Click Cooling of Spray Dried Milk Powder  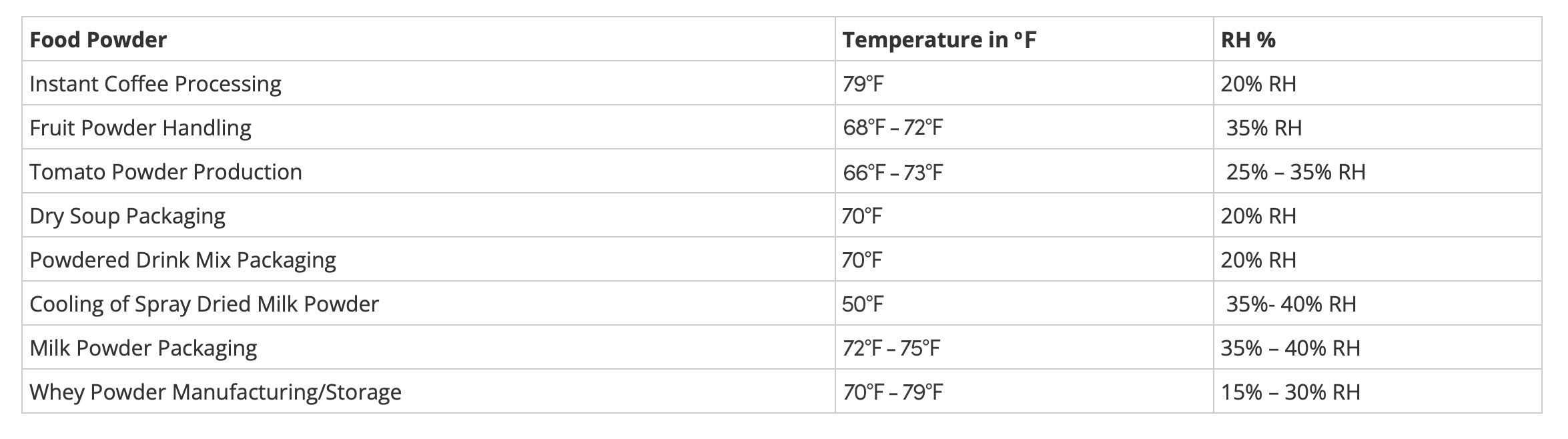click(x=204, y=304)
